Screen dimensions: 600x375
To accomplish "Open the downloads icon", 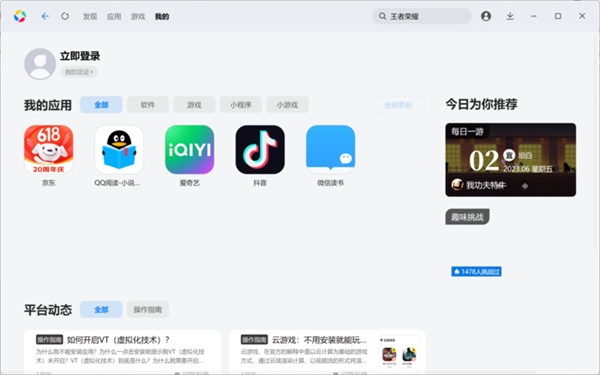I will click(x=510, y=16).
